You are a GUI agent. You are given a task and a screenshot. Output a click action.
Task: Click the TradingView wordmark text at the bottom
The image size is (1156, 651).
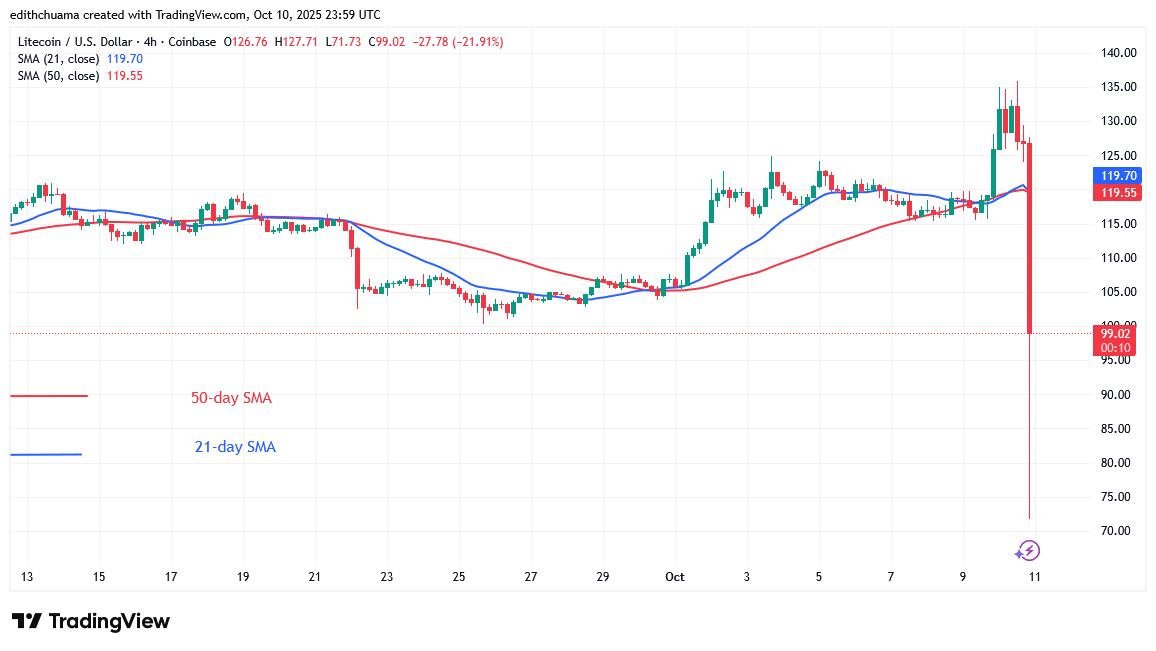pyautogui.click(x=109, y=621)
